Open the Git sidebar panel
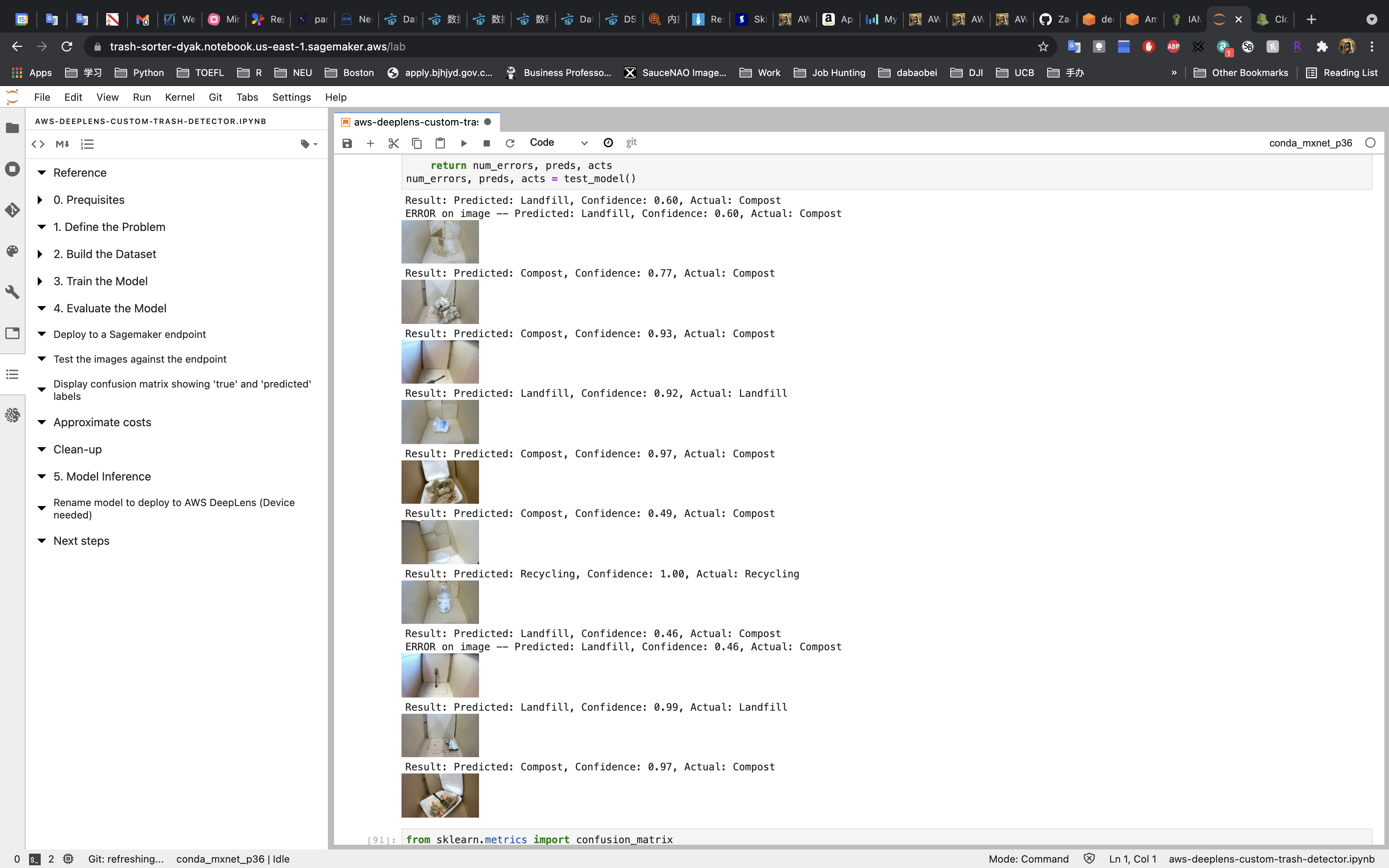Image resolution: width=1389 pixels, height=868 pixels. [x=13, y=210]
